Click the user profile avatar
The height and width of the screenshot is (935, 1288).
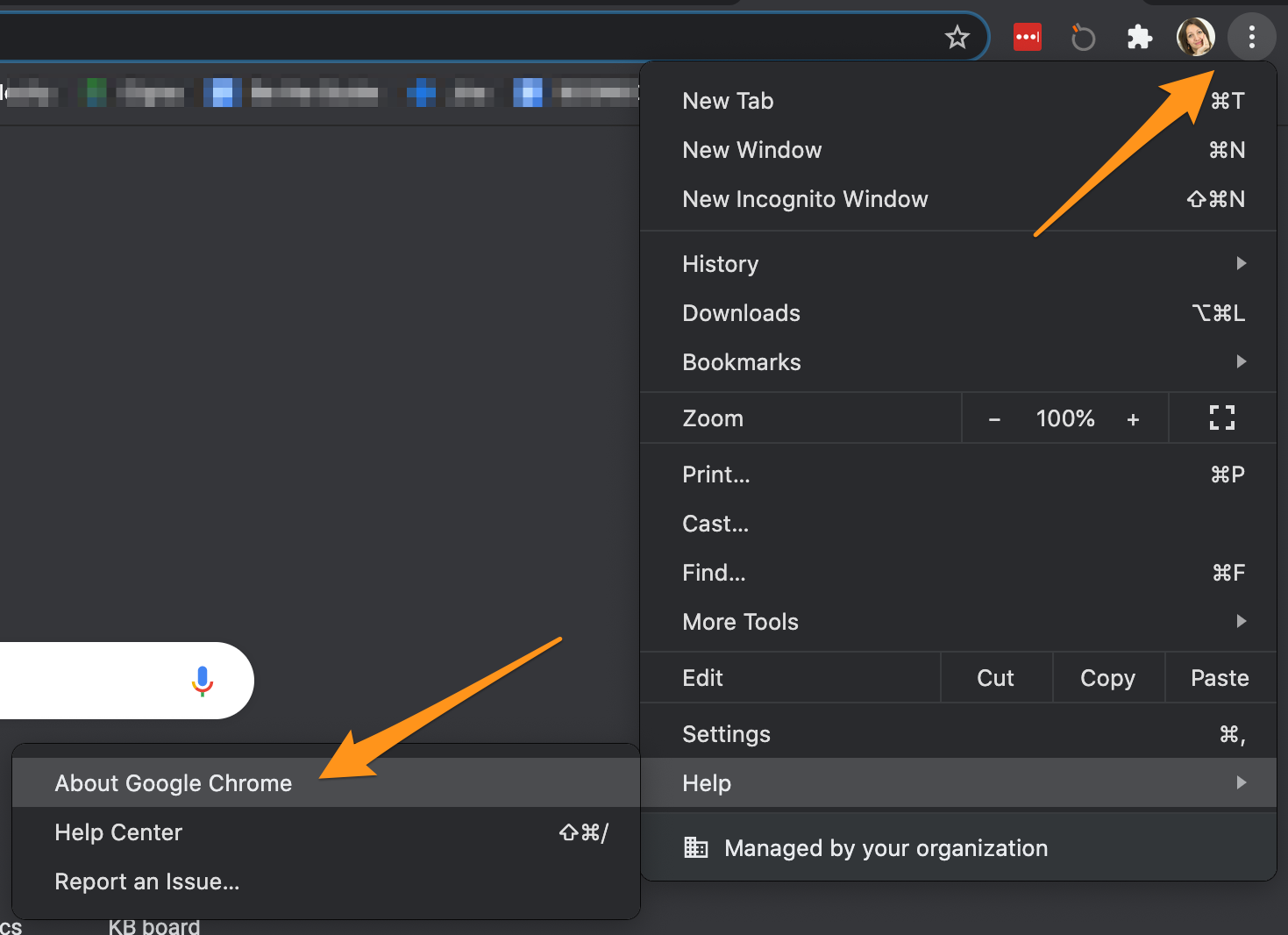1195,38
